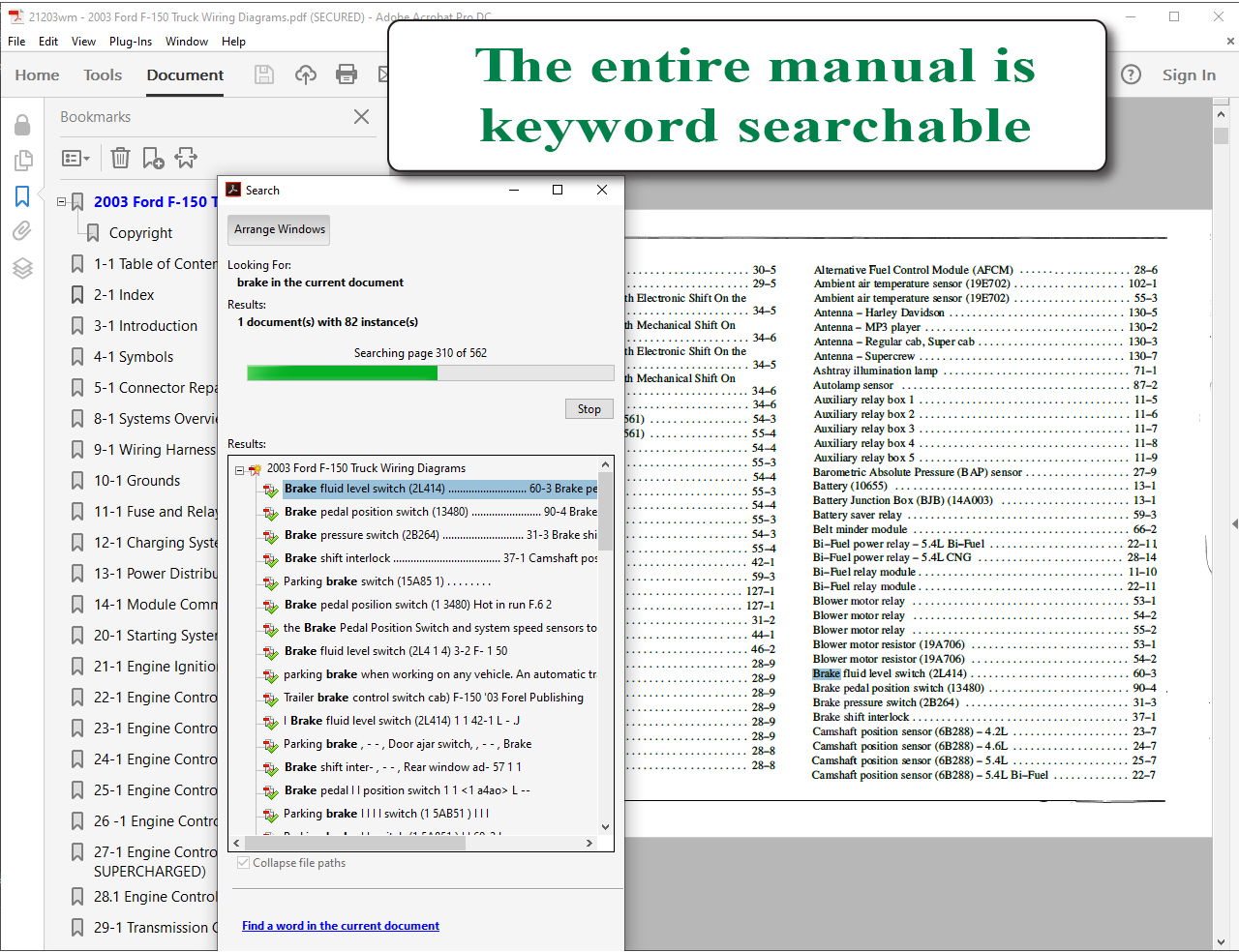Click the search progress bar
Viewport: 1239px width, 952px height.
[x=431, y=373]
